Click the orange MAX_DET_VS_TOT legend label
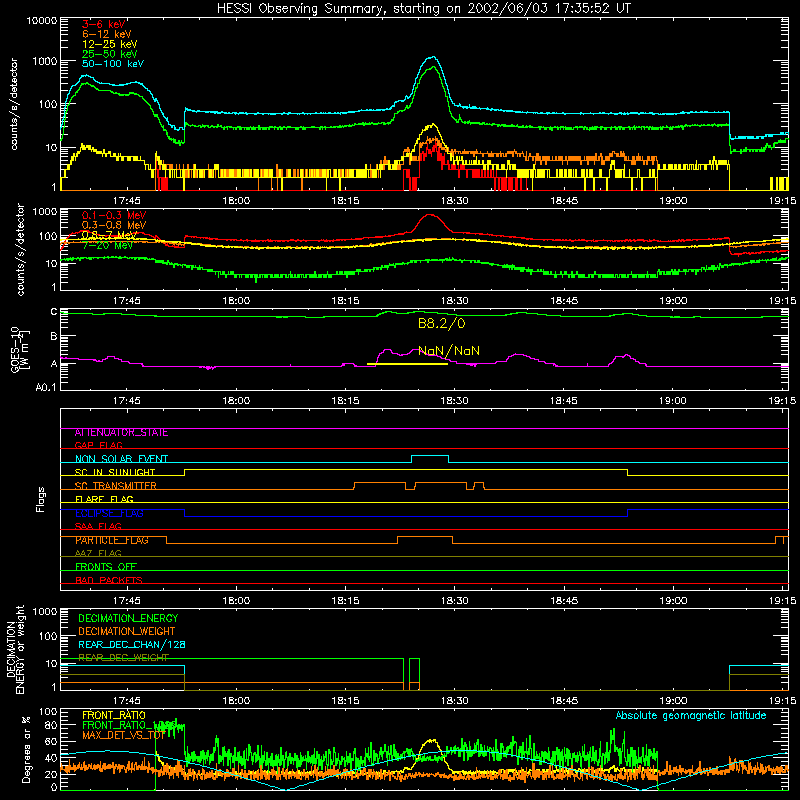This screenshot has height=800, width=800. point(123,735)
